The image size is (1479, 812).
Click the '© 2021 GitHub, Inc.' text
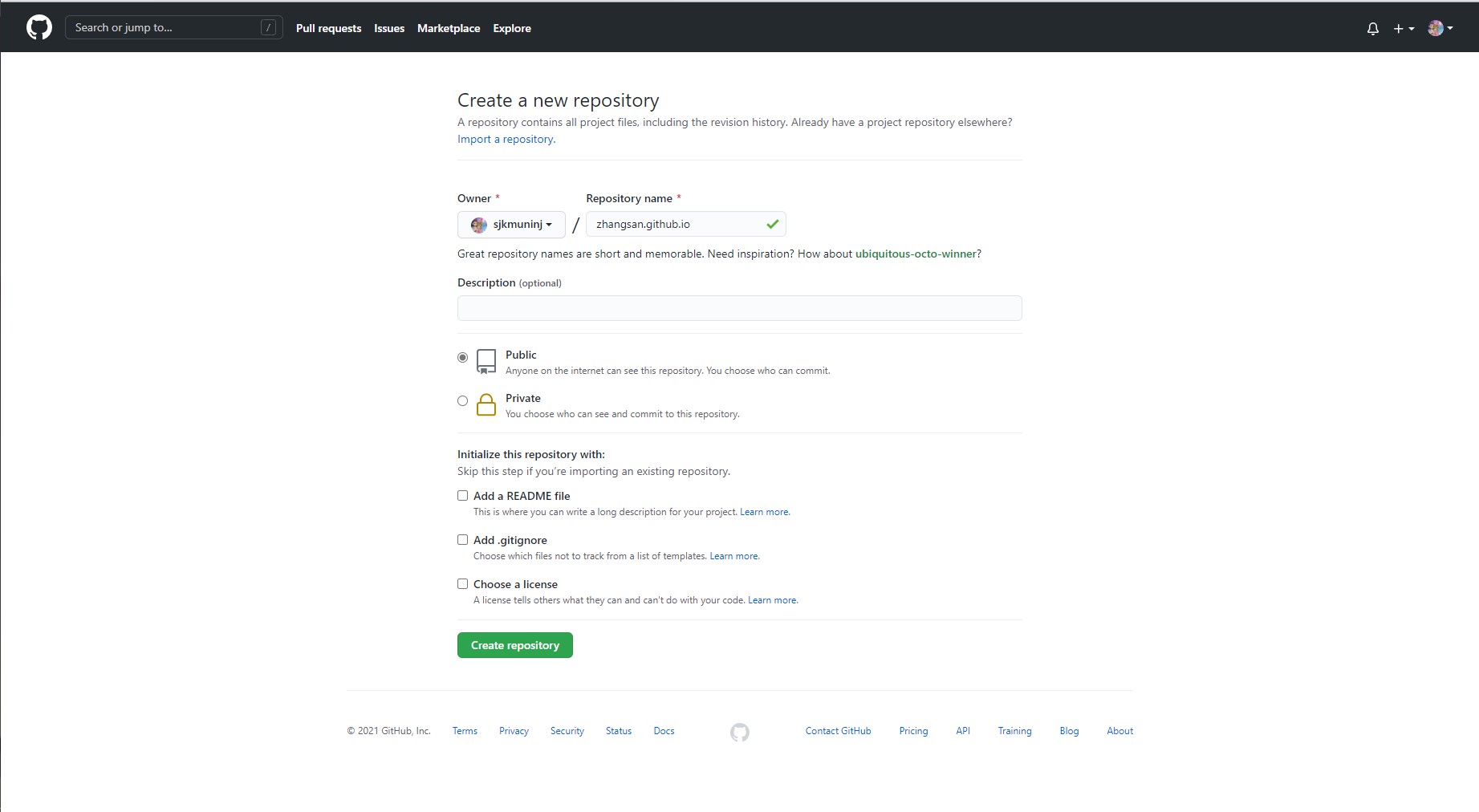tap(389, 731)
